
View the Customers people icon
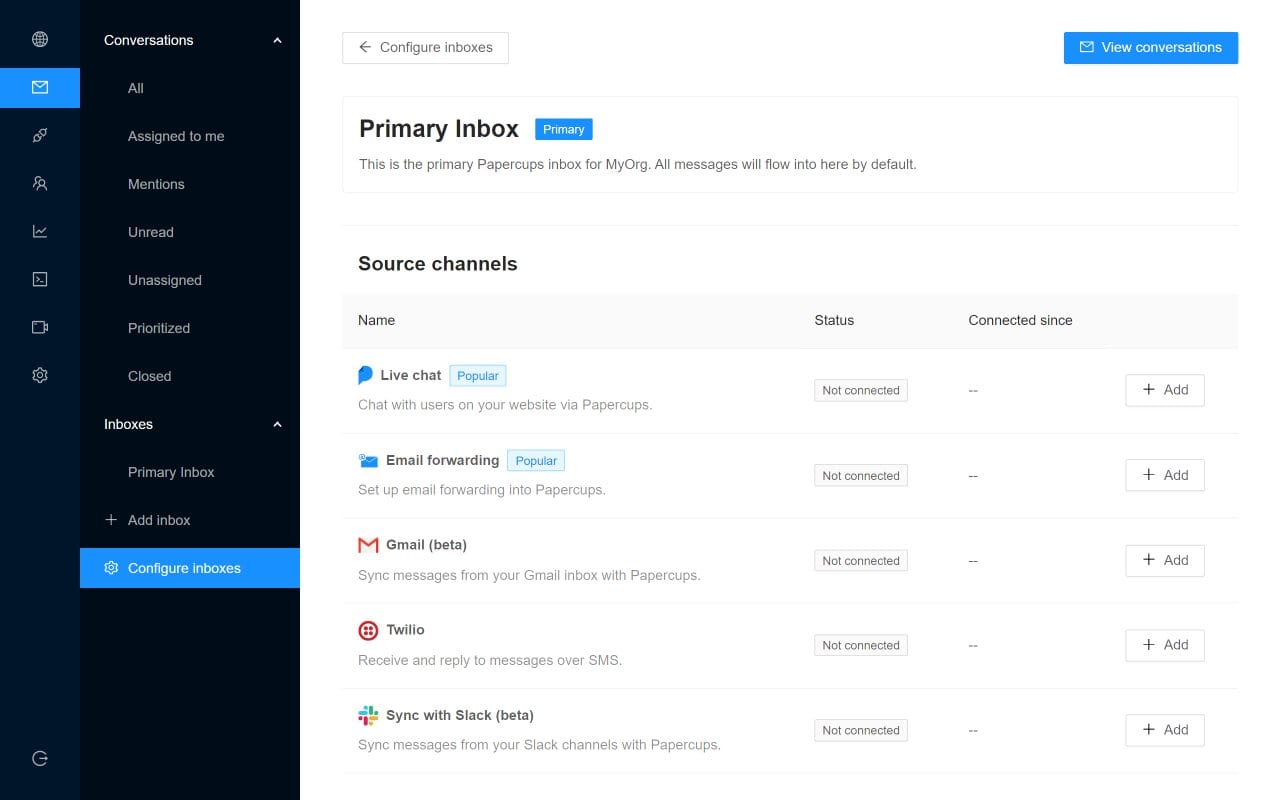(x=40, y=183)
